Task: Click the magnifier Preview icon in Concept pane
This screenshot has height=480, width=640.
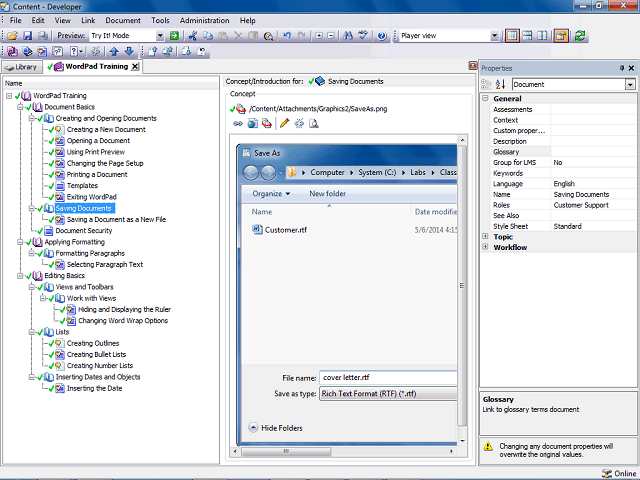Action: tap(313, 123)
